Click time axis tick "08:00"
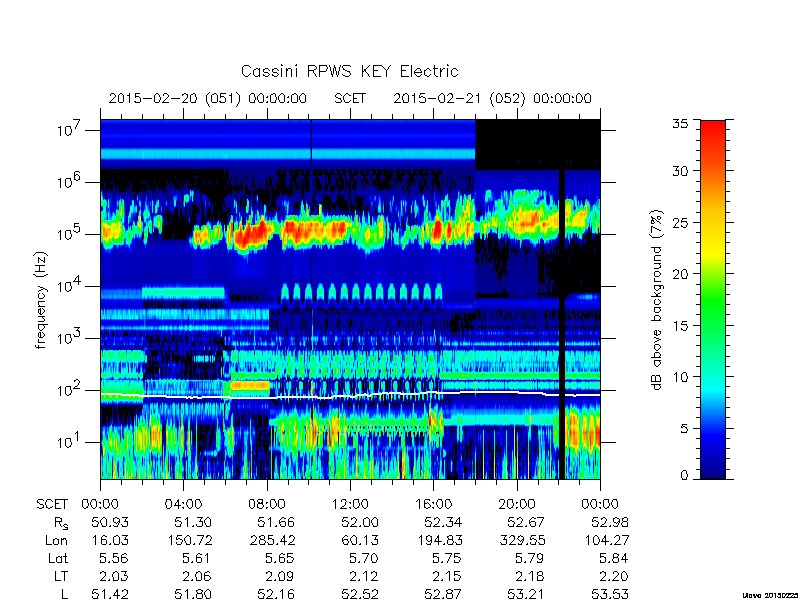This screenshot has width=800, height=600. (267, 505)
